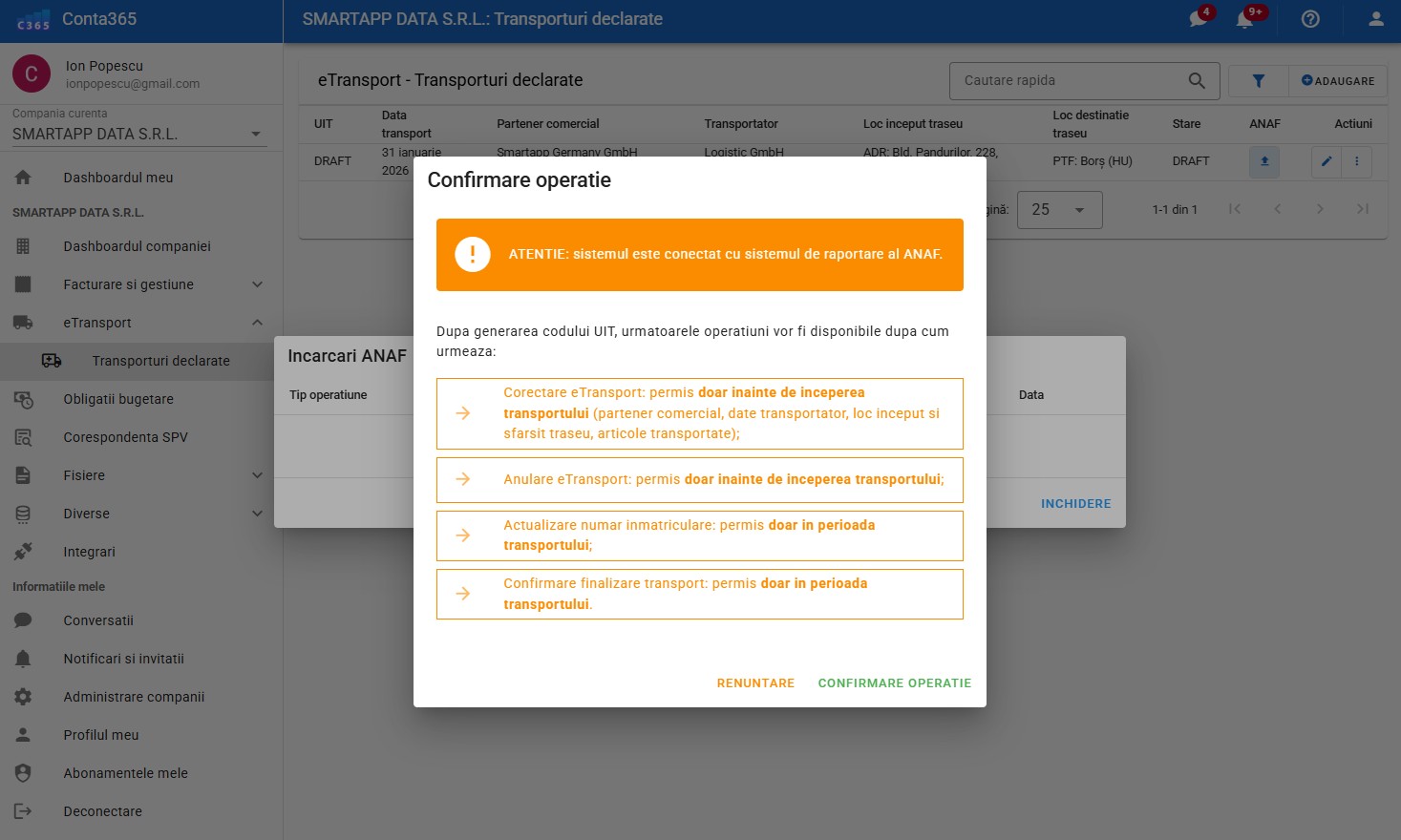Open the help question mark icon
The height and width of the screenshot is (840, 1401).
coord(1310,19)
